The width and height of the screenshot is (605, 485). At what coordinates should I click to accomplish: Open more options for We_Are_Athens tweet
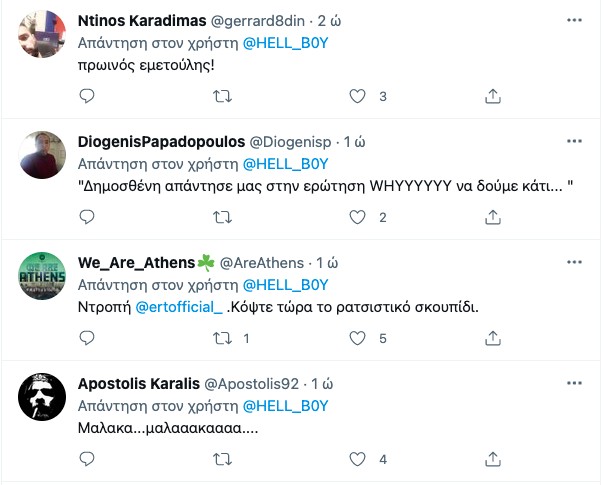(x=573, y=262)
